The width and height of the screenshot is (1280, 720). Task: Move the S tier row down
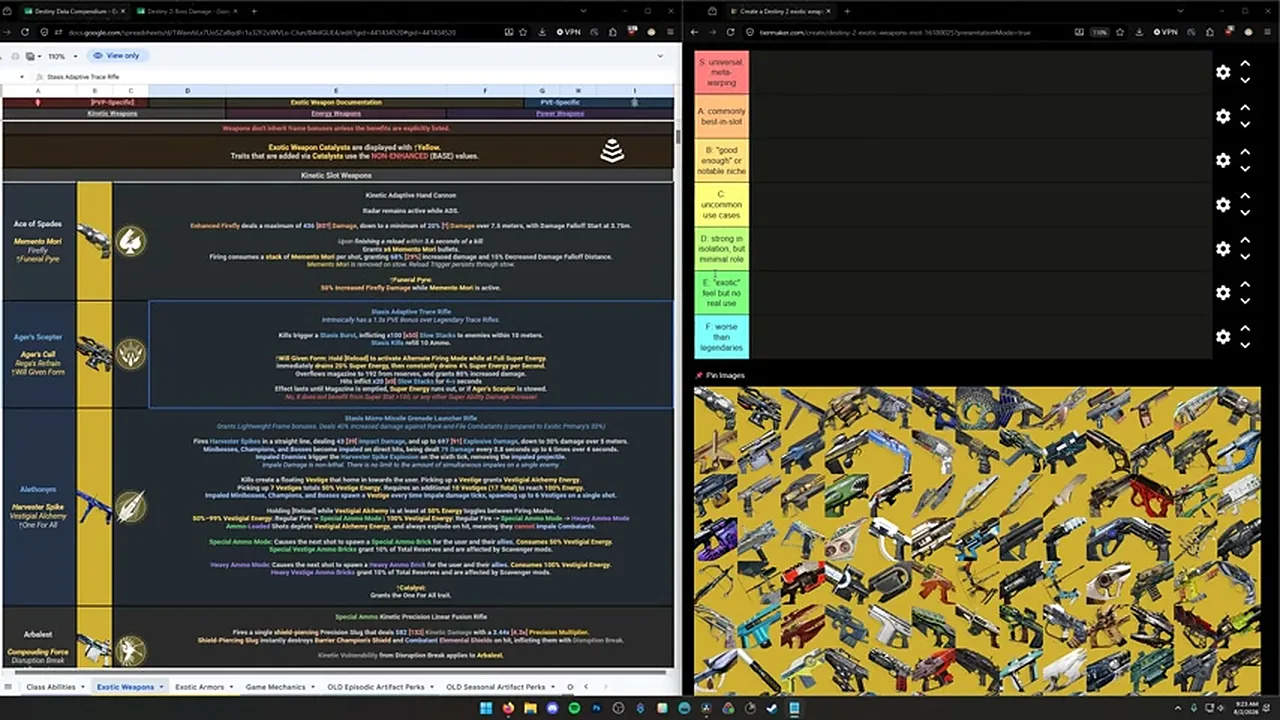[x=1245, y=80]
